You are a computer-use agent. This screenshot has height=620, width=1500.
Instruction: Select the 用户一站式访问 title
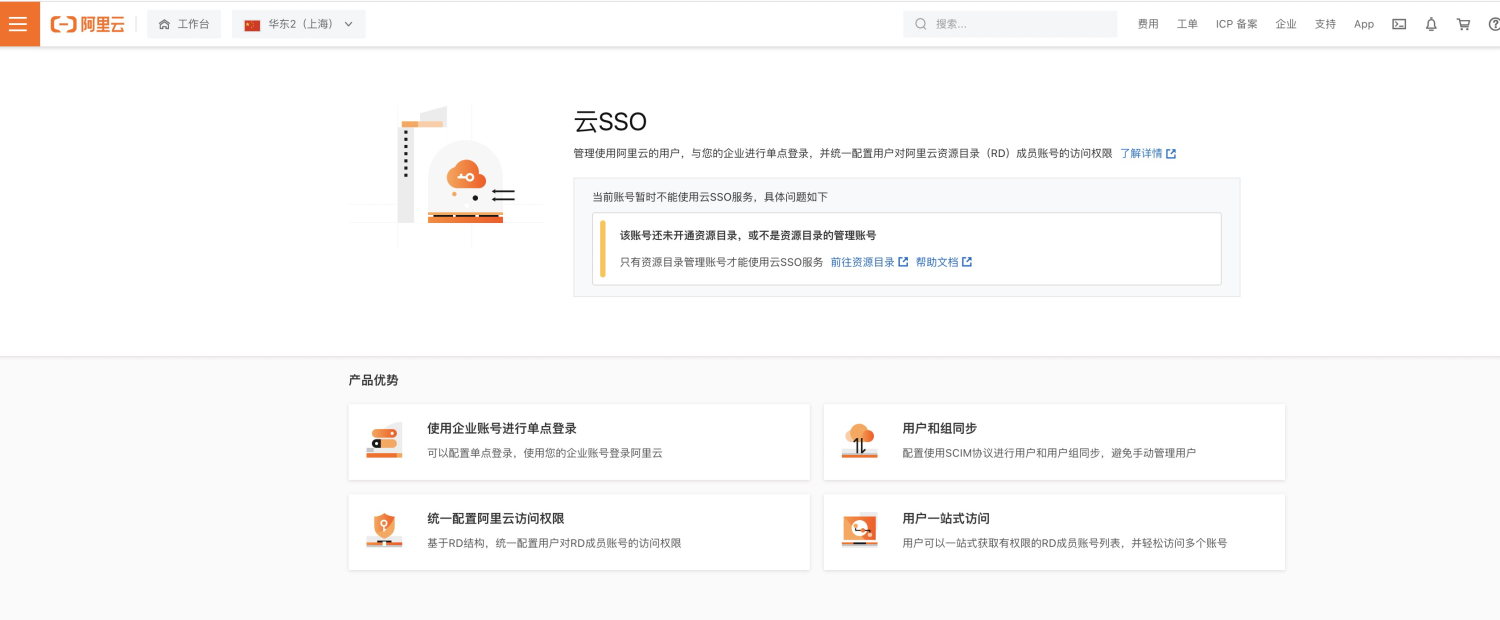point(946,519)
